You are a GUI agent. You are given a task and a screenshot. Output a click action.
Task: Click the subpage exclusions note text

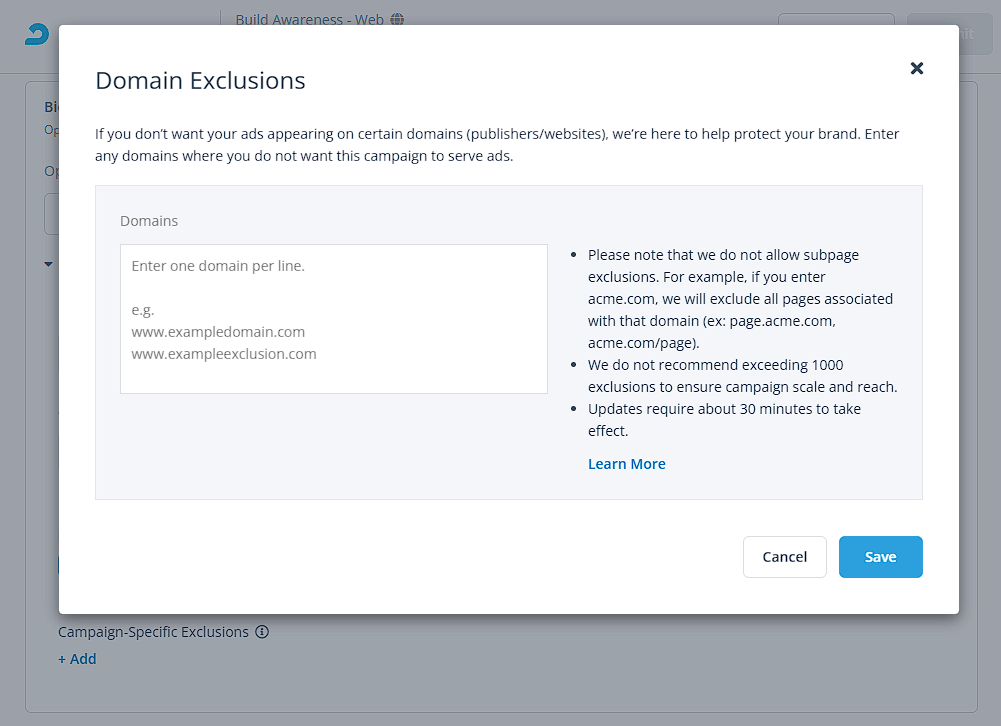(741, 299)
